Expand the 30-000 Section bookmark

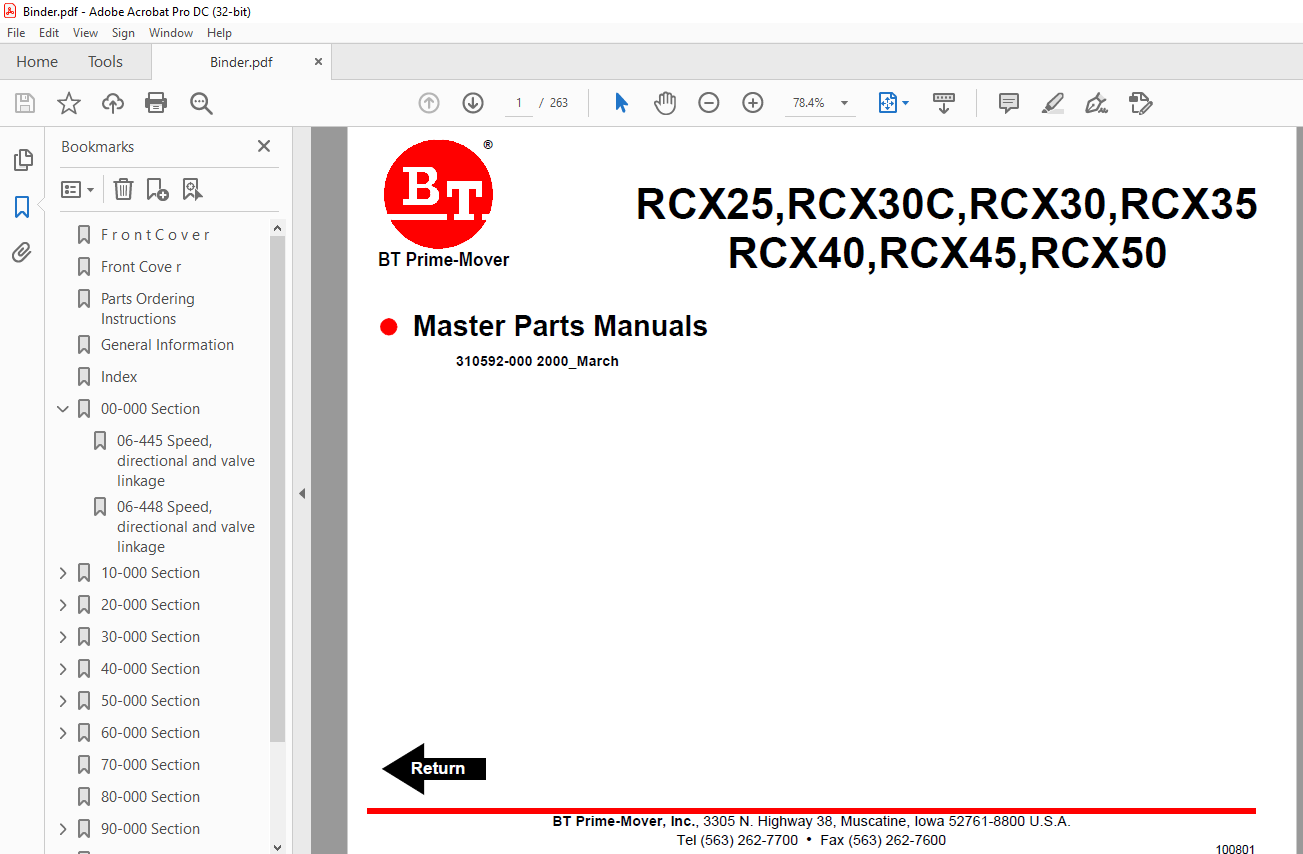click(63, 637)
